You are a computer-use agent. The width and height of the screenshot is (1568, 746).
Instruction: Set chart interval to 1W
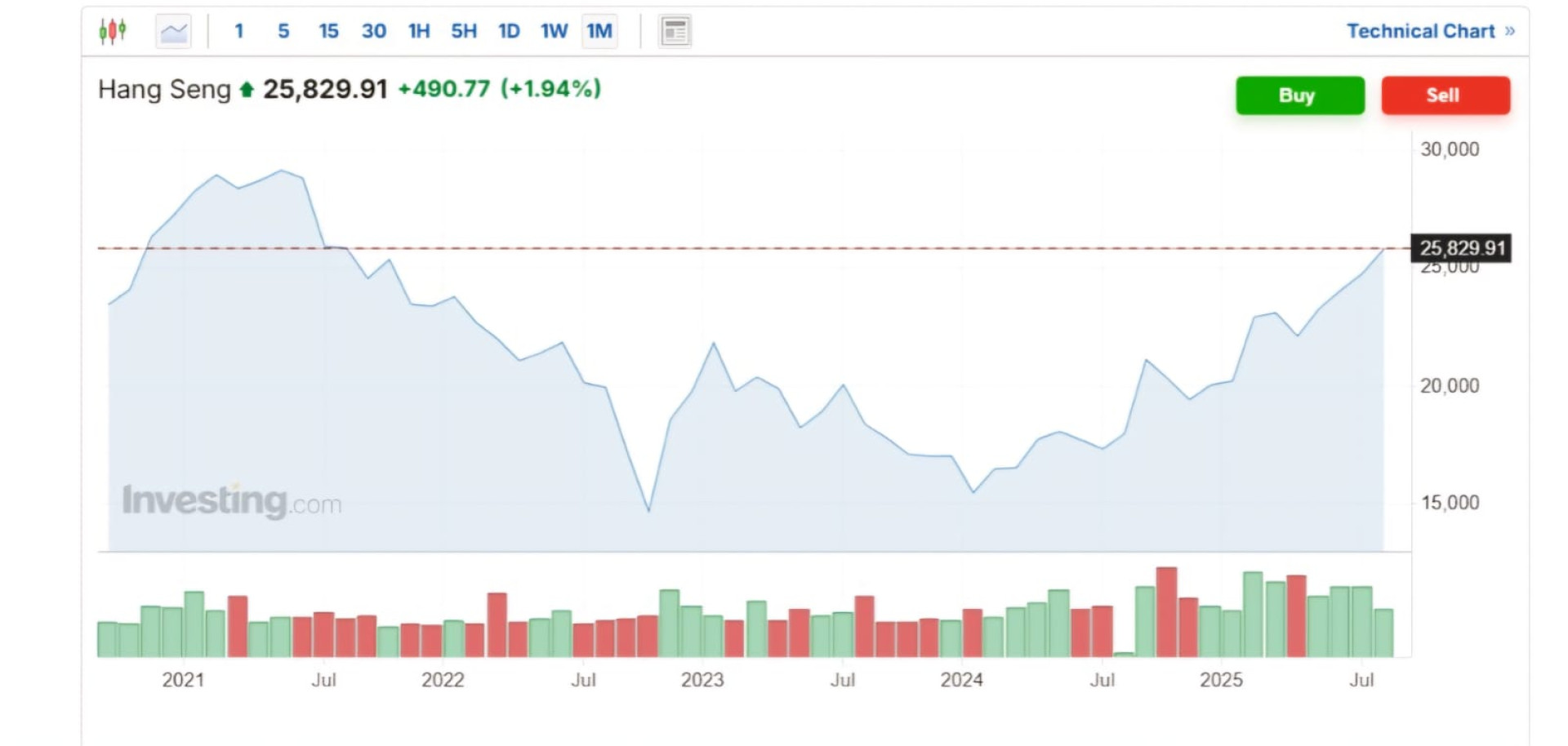(554, 31)
